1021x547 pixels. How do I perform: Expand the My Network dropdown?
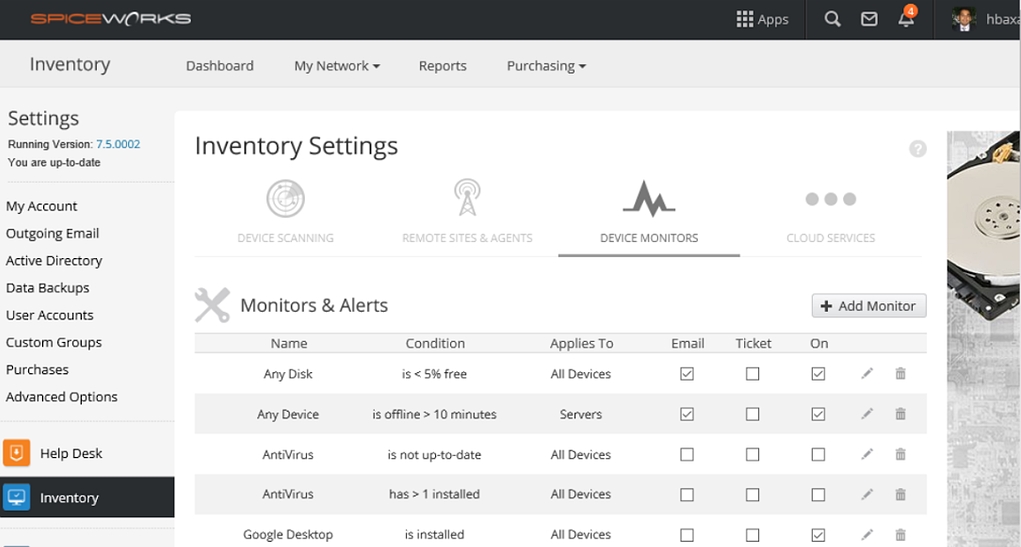(x=337, y=66)
